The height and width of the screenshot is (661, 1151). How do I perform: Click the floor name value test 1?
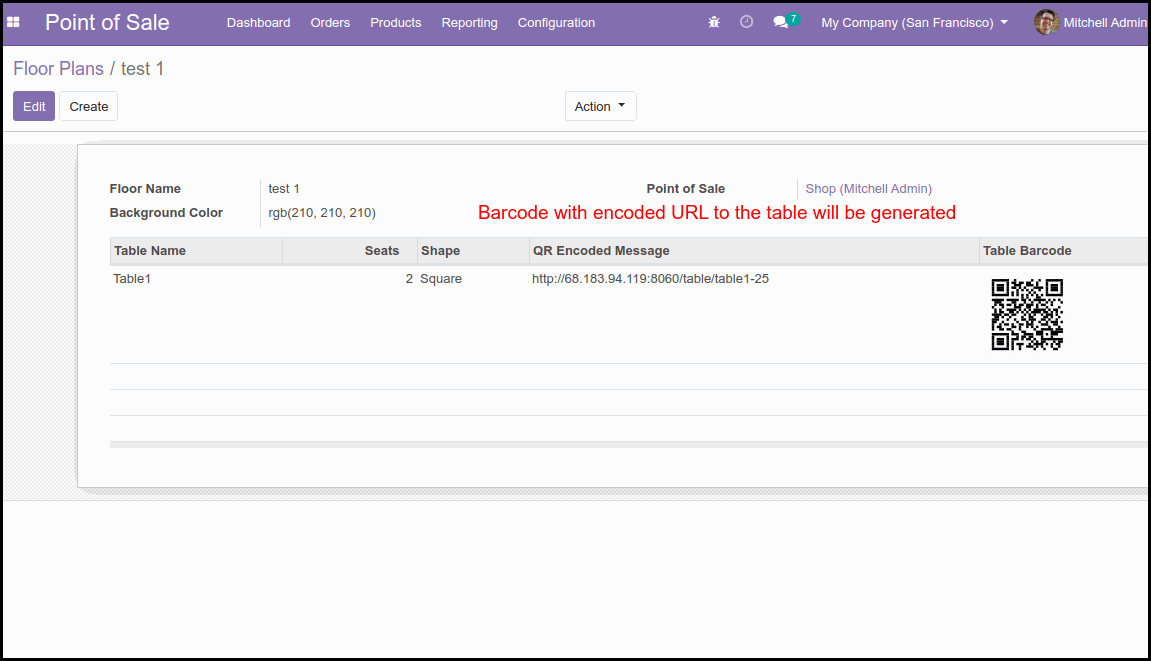click(x=284, y=189)
